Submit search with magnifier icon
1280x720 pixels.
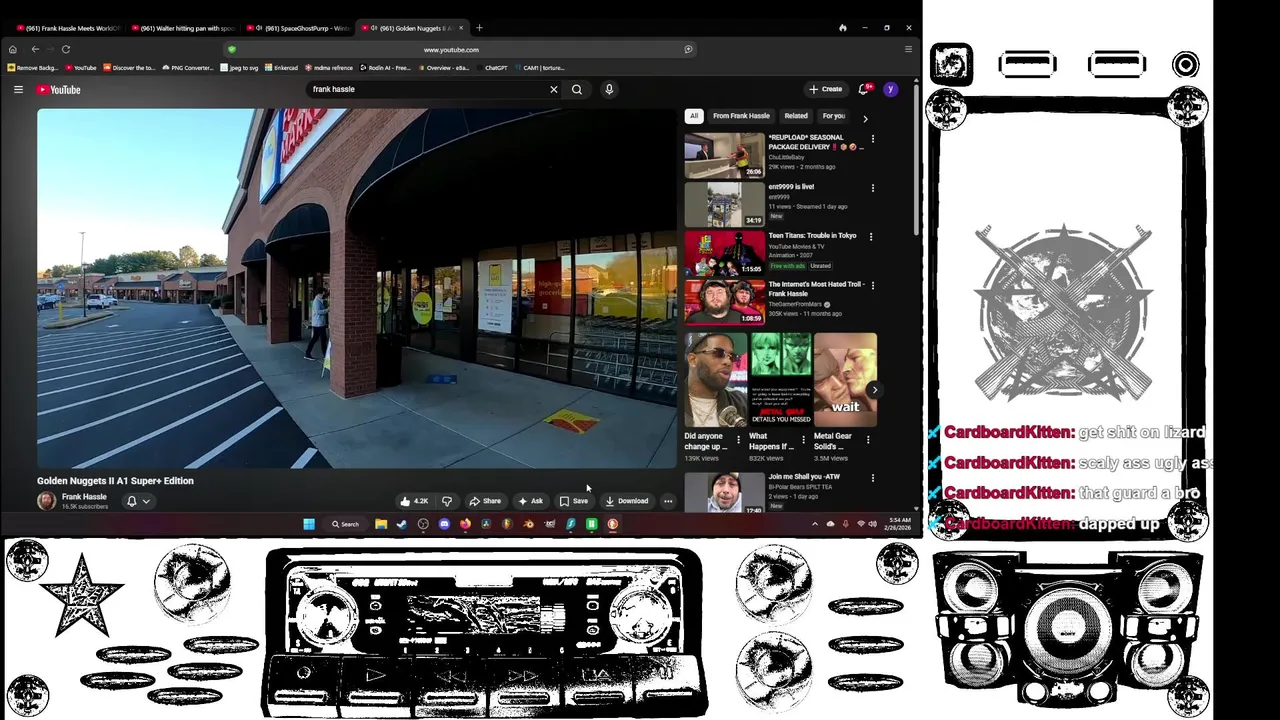[577, 90]
